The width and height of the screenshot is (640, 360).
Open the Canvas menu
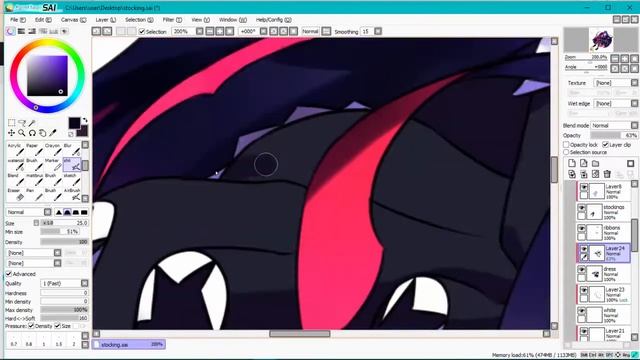tap(73, 20)
